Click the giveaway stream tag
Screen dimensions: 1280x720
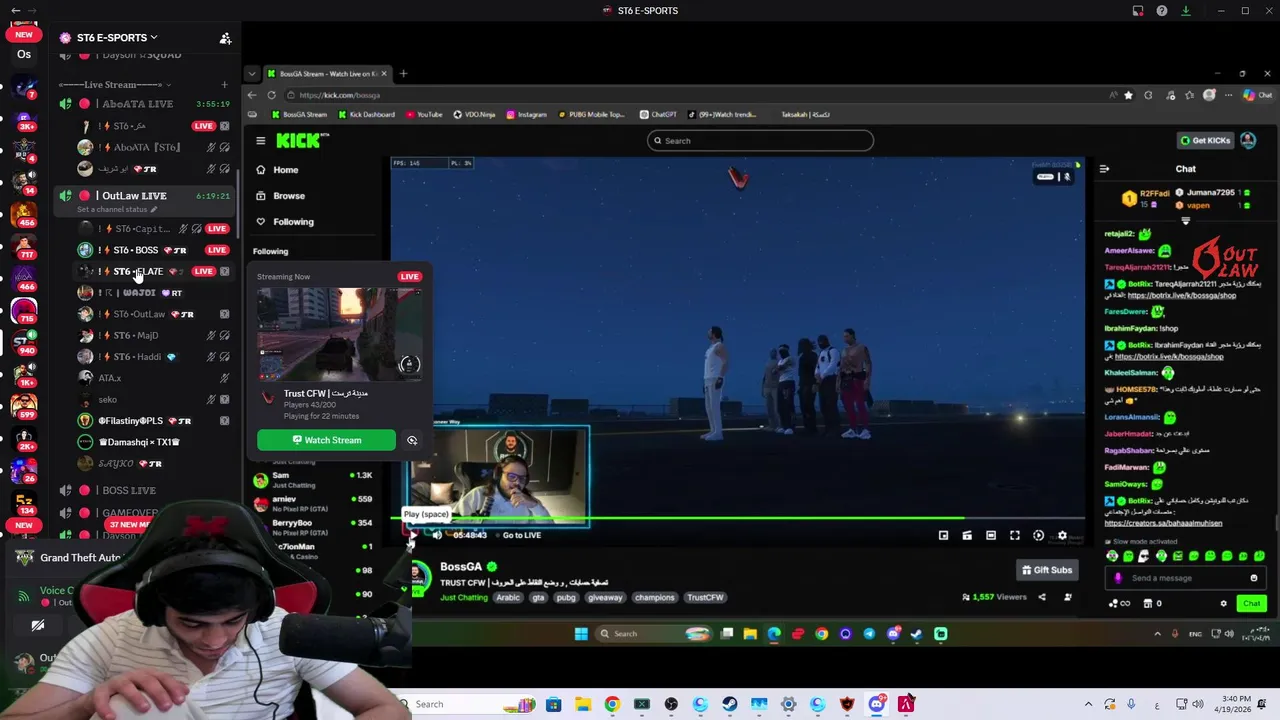click(604, 598)
